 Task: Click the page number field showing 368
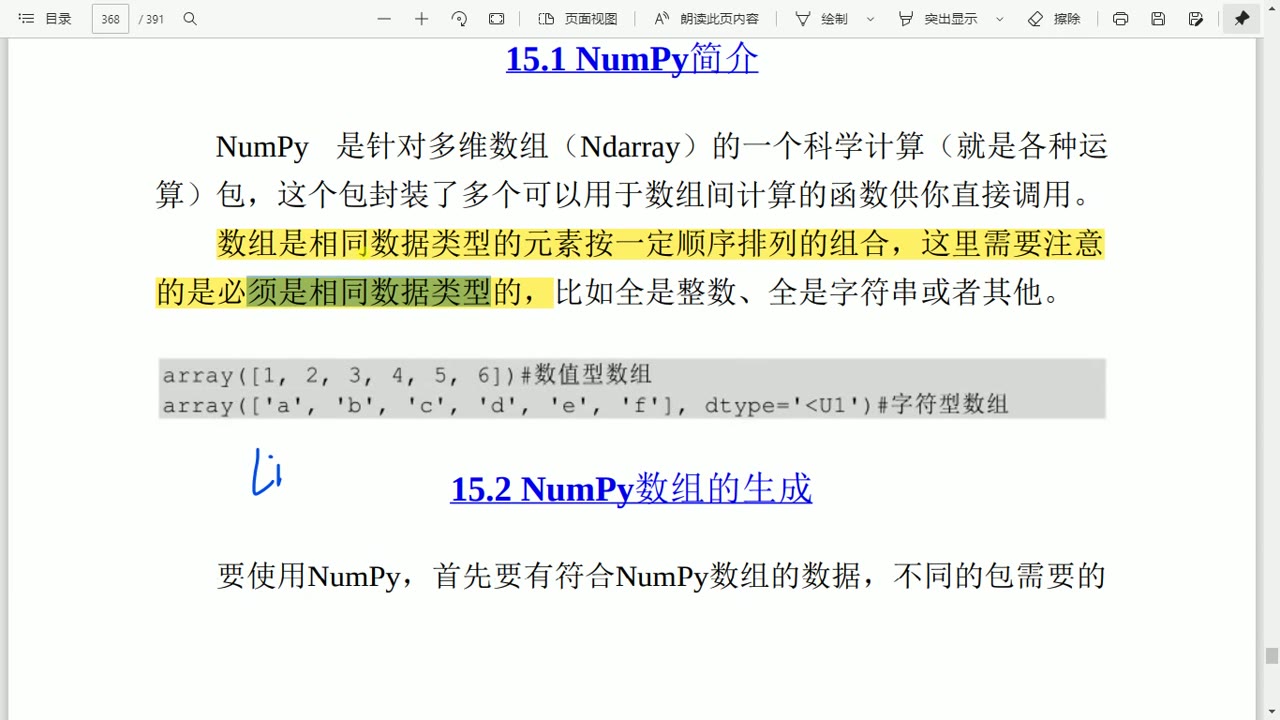point(110,19)
